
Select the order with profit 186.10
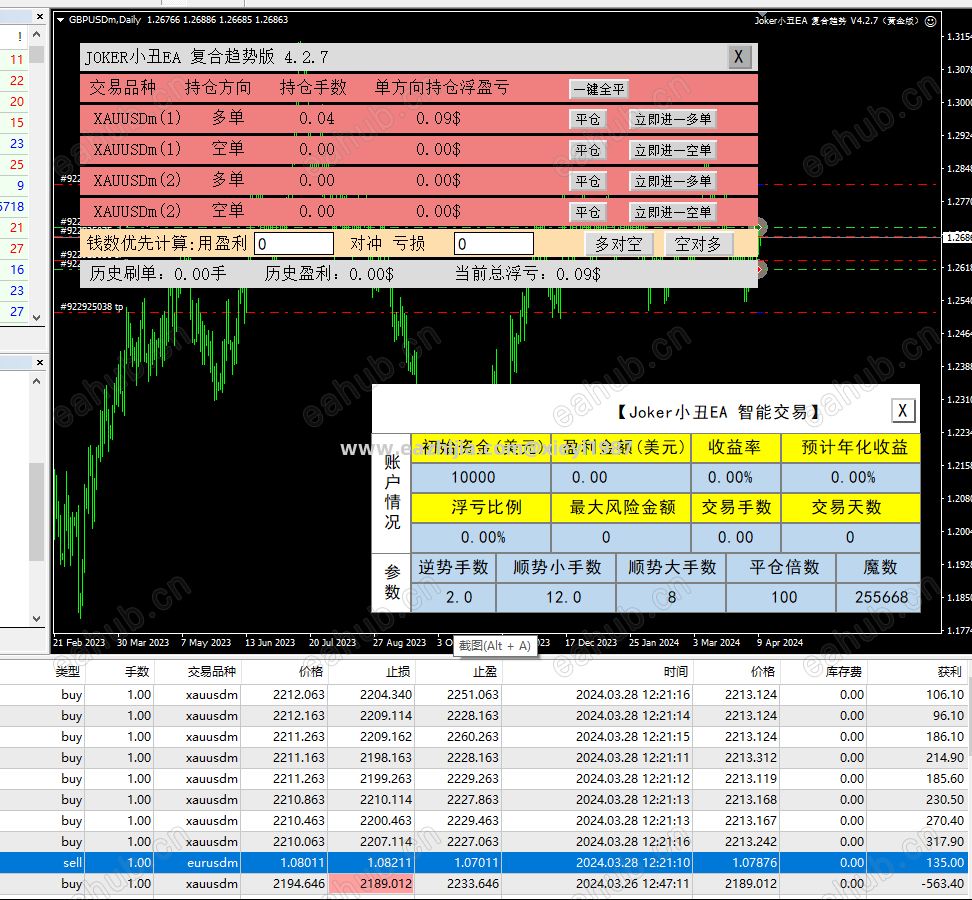tap(486, 736)
